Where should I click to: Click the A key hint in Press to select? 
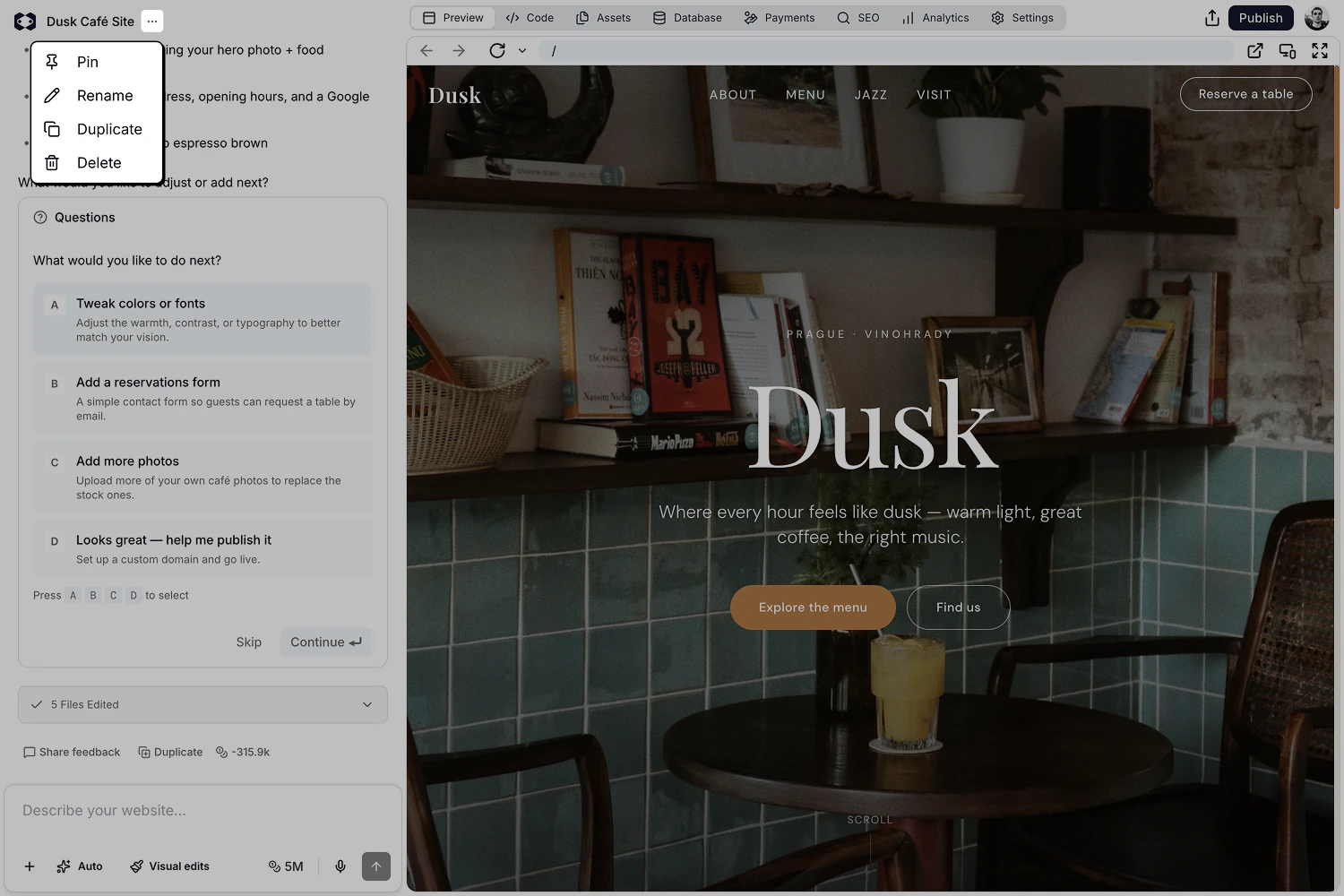[x=73, y=596]
